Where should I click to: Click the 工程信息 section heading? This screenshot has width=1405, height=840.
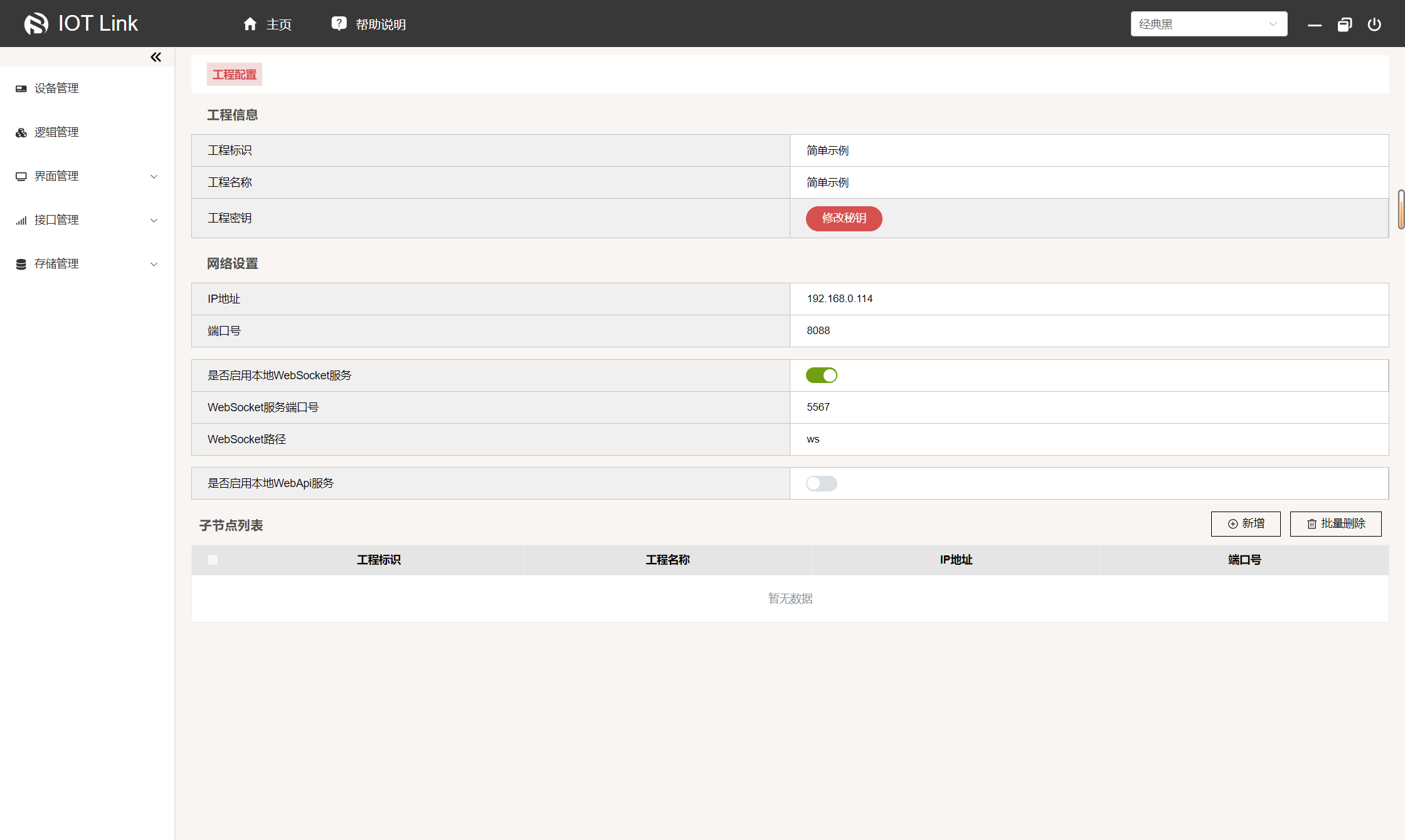tap(233, 115)
